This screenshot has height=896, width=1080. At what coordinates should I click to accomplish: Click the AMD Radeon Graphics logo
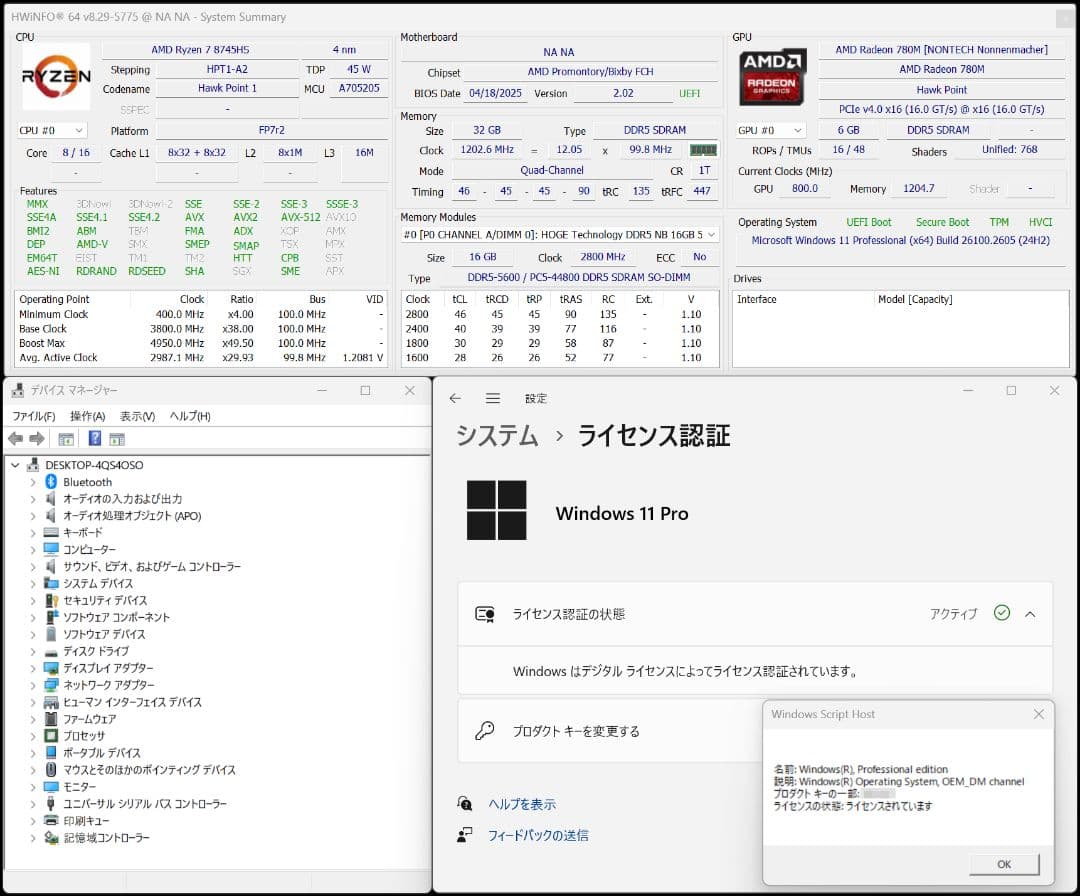[x=772, y=76]
